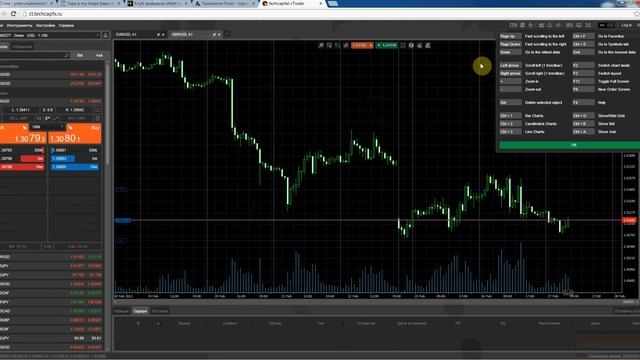Click the Show/Hide Grid hotkey text

[x=611, y=116]
